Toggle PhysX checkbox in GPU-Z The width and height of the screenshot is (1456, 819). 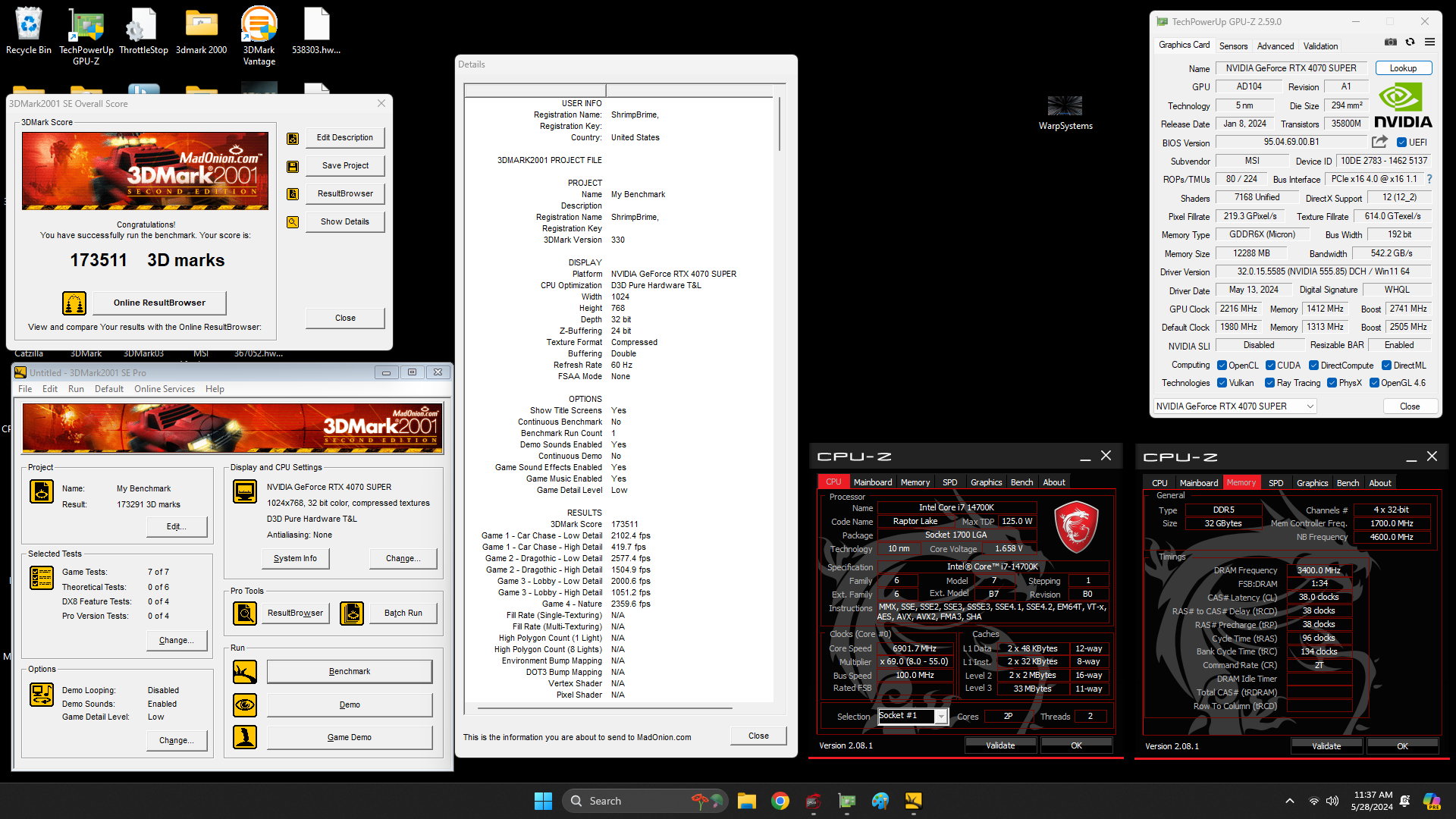pyautogui.click(x=1332, y=383)
